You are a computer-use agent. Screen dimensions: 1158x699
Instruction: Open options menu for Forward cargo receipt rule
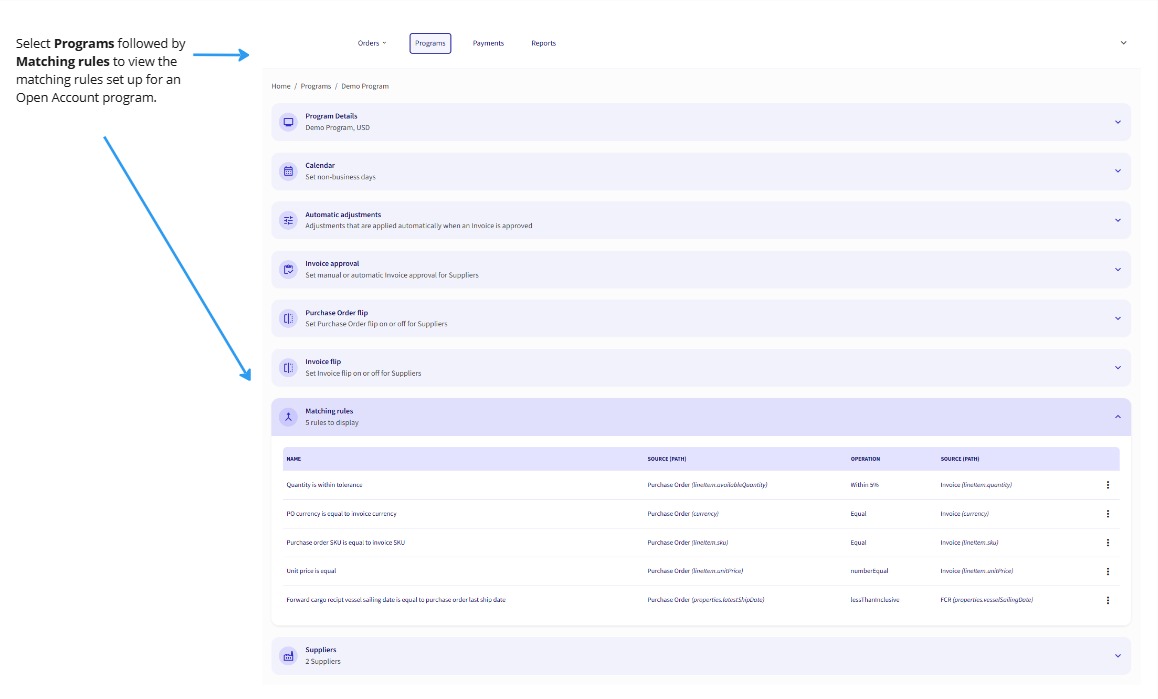pyautogui.click(x=1108, y=600)
